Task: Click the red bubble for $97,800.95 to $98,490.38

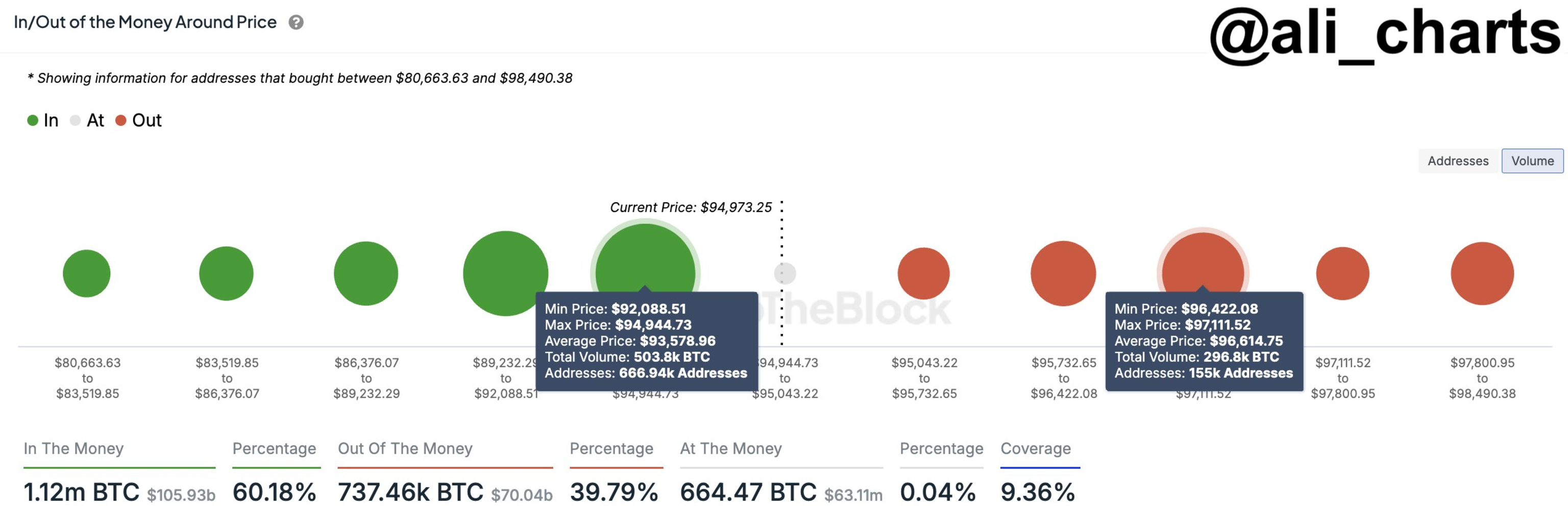Action: [1482, 273]
